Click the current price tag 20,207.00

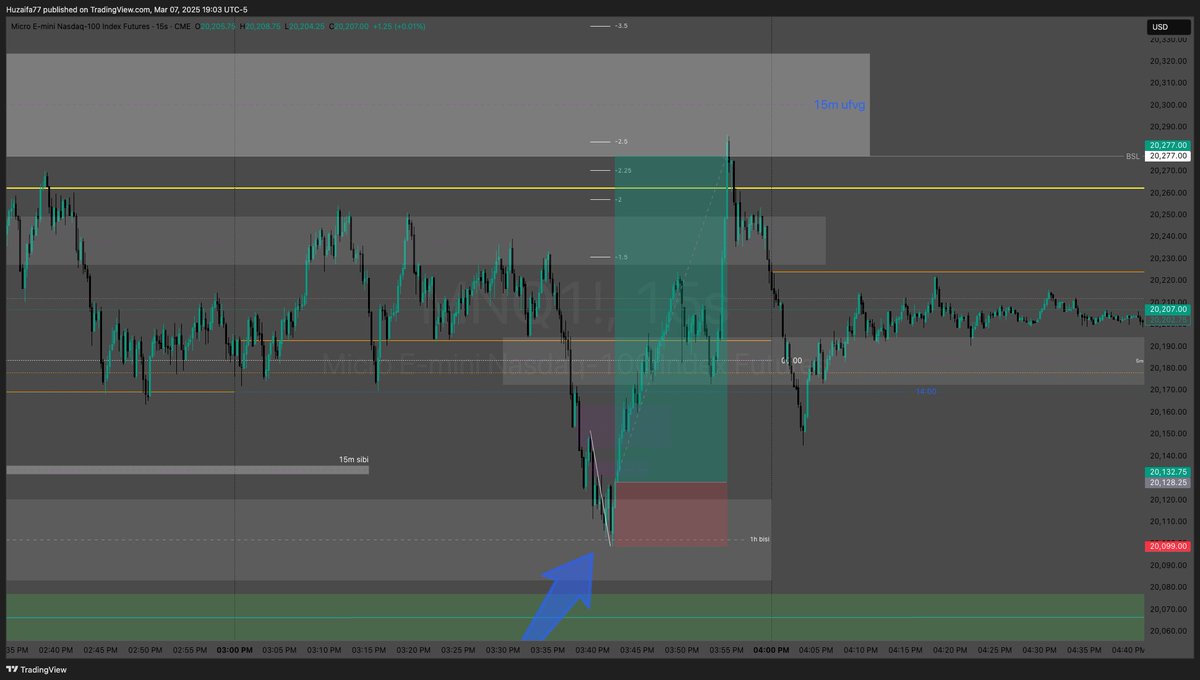click(1168, 310)
